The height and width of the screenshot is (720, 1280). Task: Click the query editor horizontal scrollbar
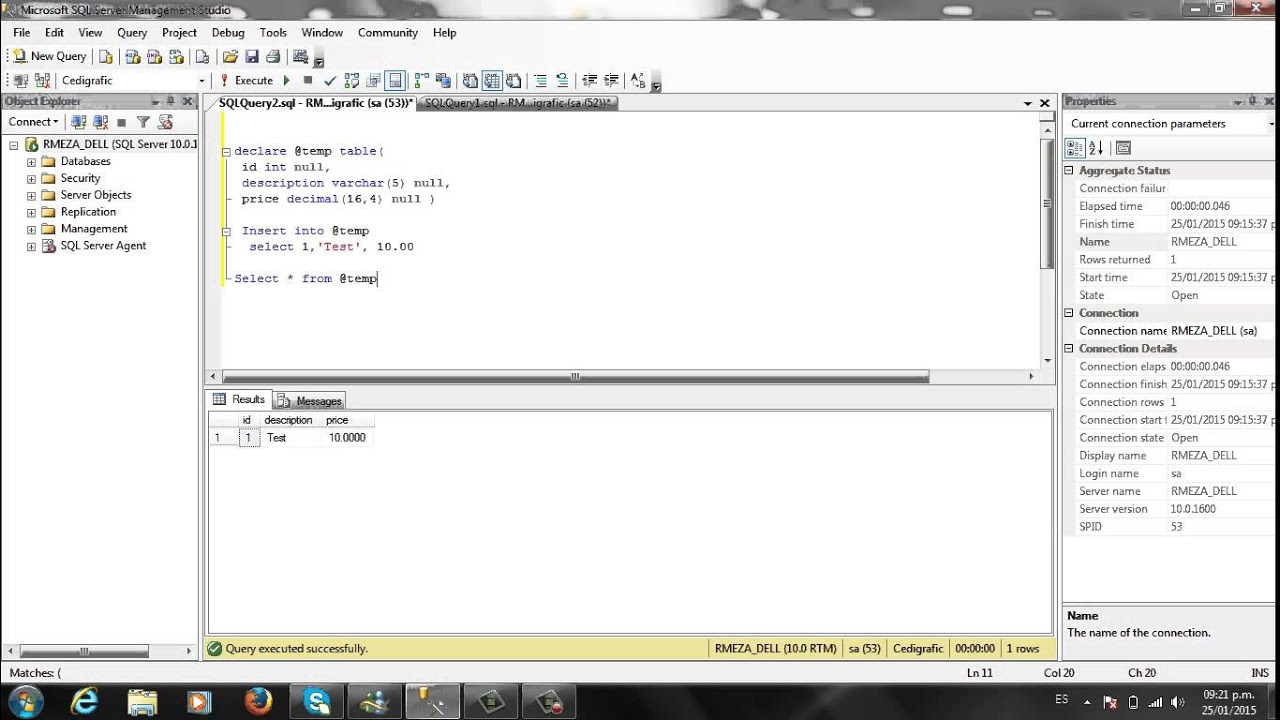point(575,377)
